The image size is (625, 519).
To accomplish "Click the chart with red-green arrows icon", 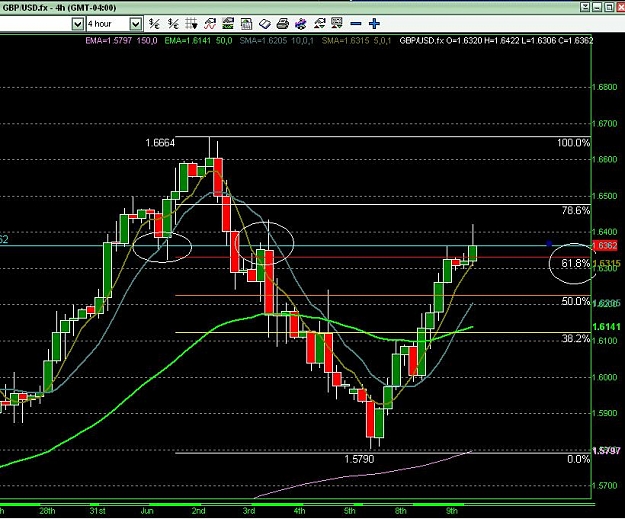I will 319,24.
